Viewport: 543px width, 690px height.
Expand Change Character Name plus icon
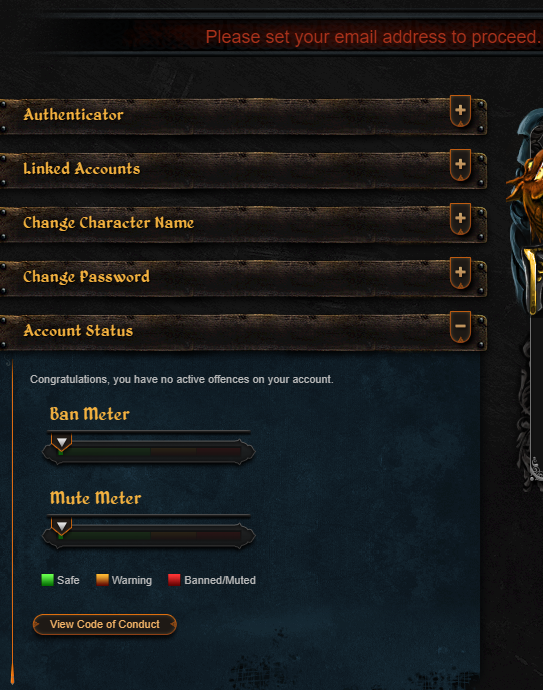[460, 219]
